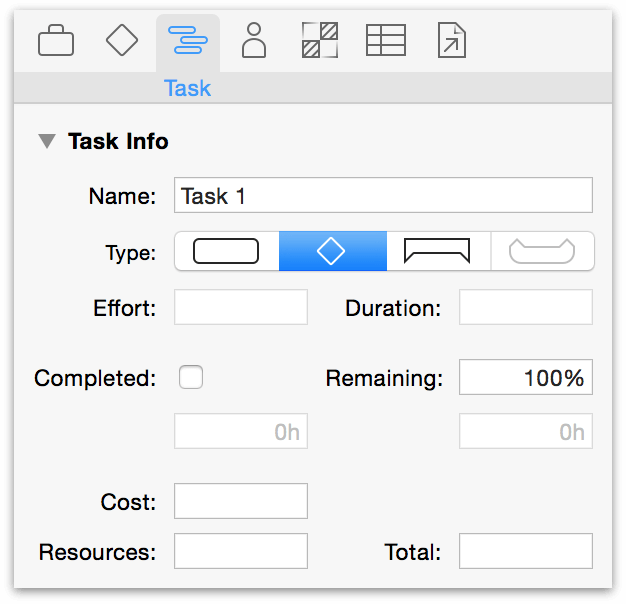Set type to group bracket
Screen dimensions: 626x604
[x=438, y=251]
